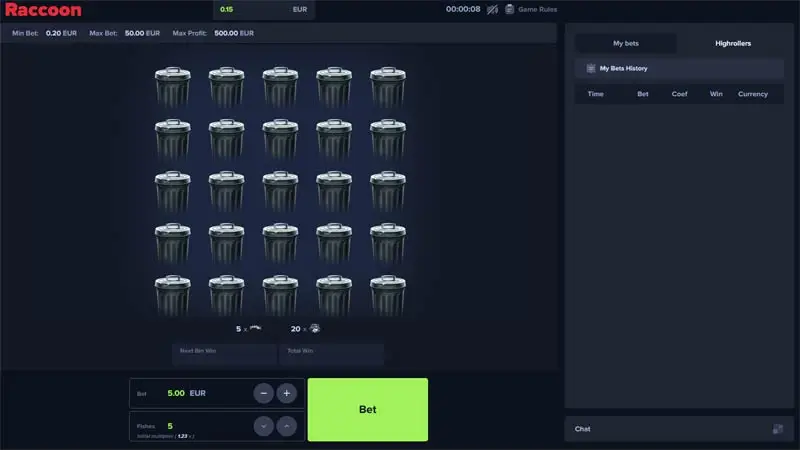The image size is (800, 450).
Task: Click the Max Bet 50.00 EUR value
Action: (142, 33)
